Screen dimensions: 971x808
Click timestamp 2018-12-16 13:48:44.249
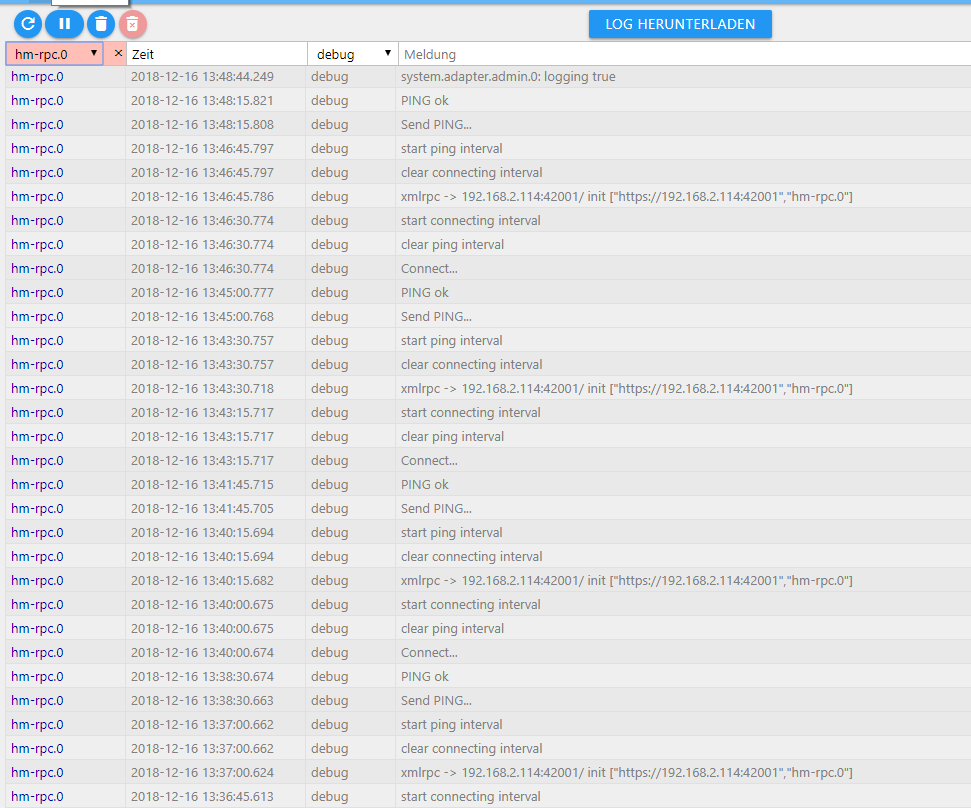pyautogui.click(x=202, y=76)
